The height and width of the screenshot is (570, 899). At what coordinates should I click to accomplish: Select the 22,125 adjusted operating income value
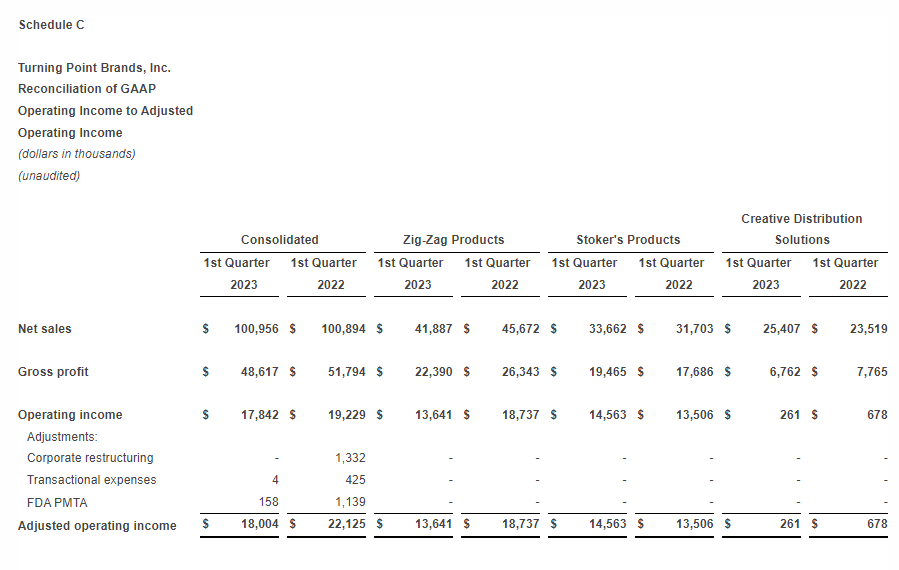click(x=342, y=526)
